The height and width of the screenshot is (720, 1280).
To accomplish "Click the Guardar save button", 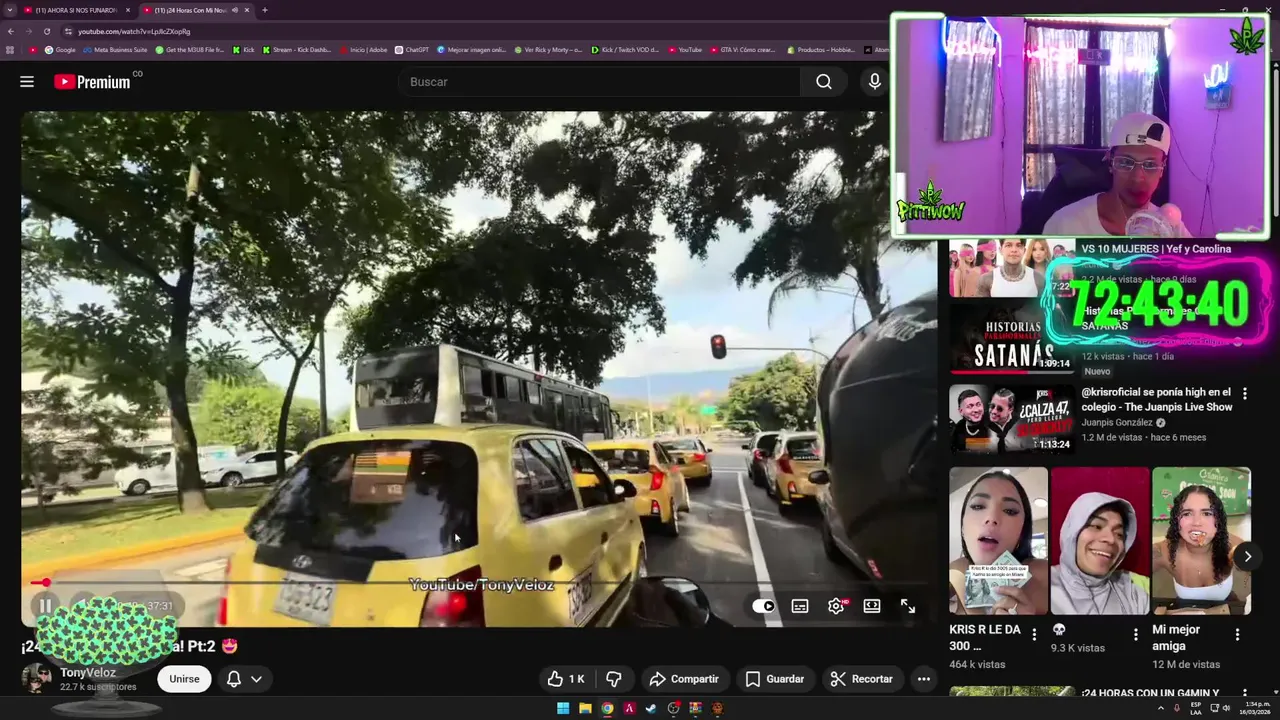I will point(775,679).
